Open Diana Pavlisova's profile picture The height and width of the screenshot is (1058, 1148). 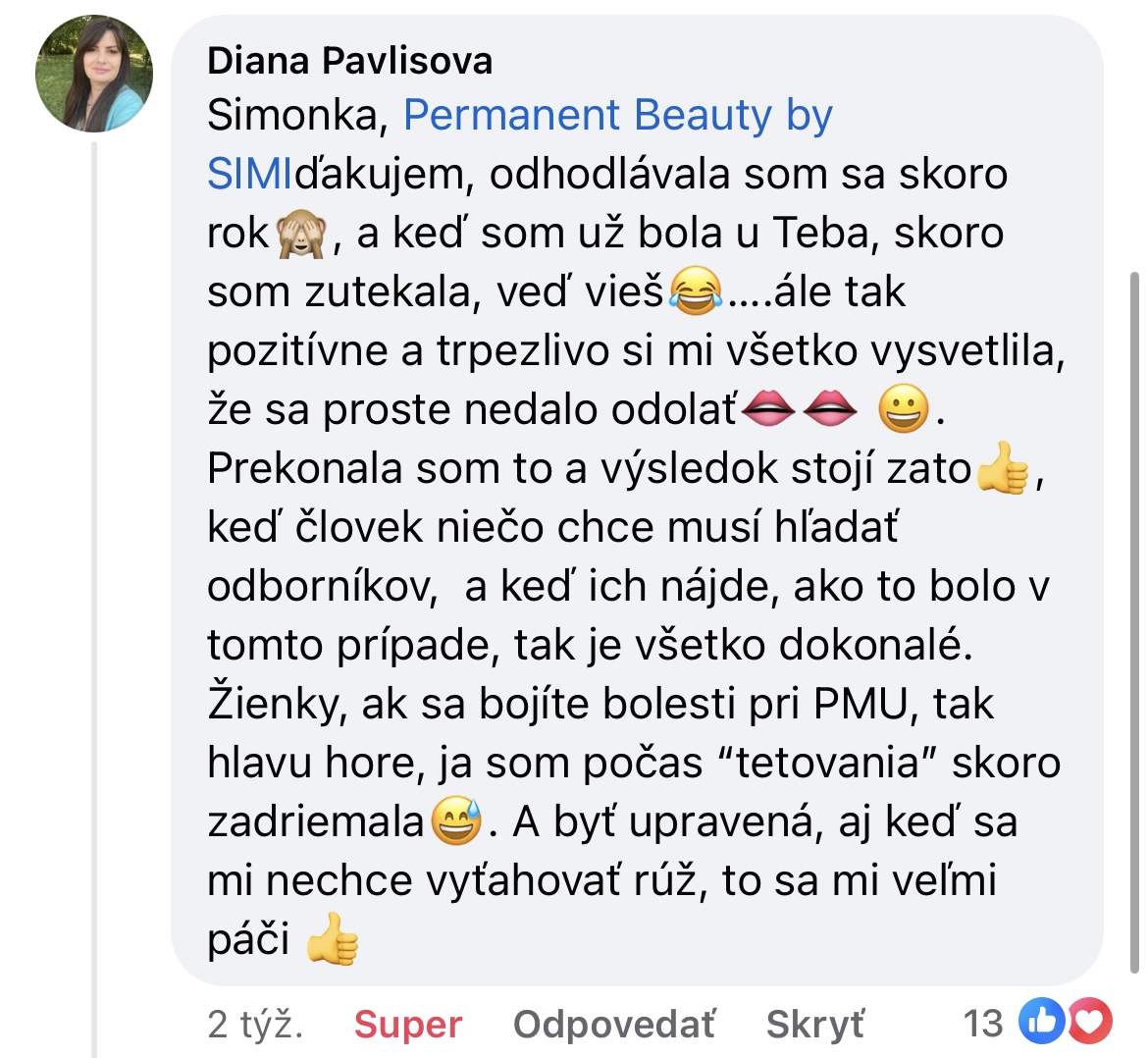[x=94, y=74]
